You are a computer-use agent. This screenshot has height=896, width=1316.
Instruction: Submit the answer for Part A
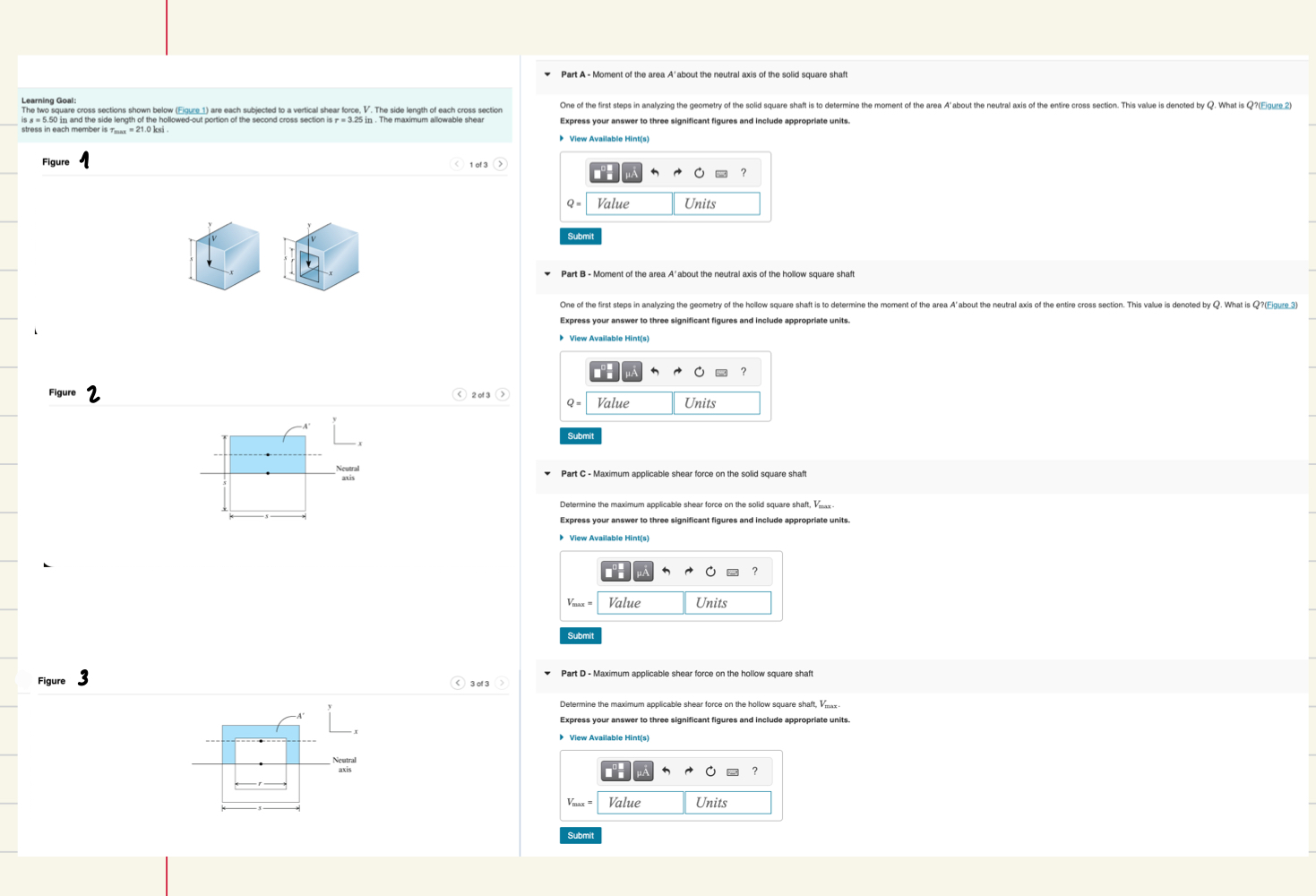click(x=580, y=236)
